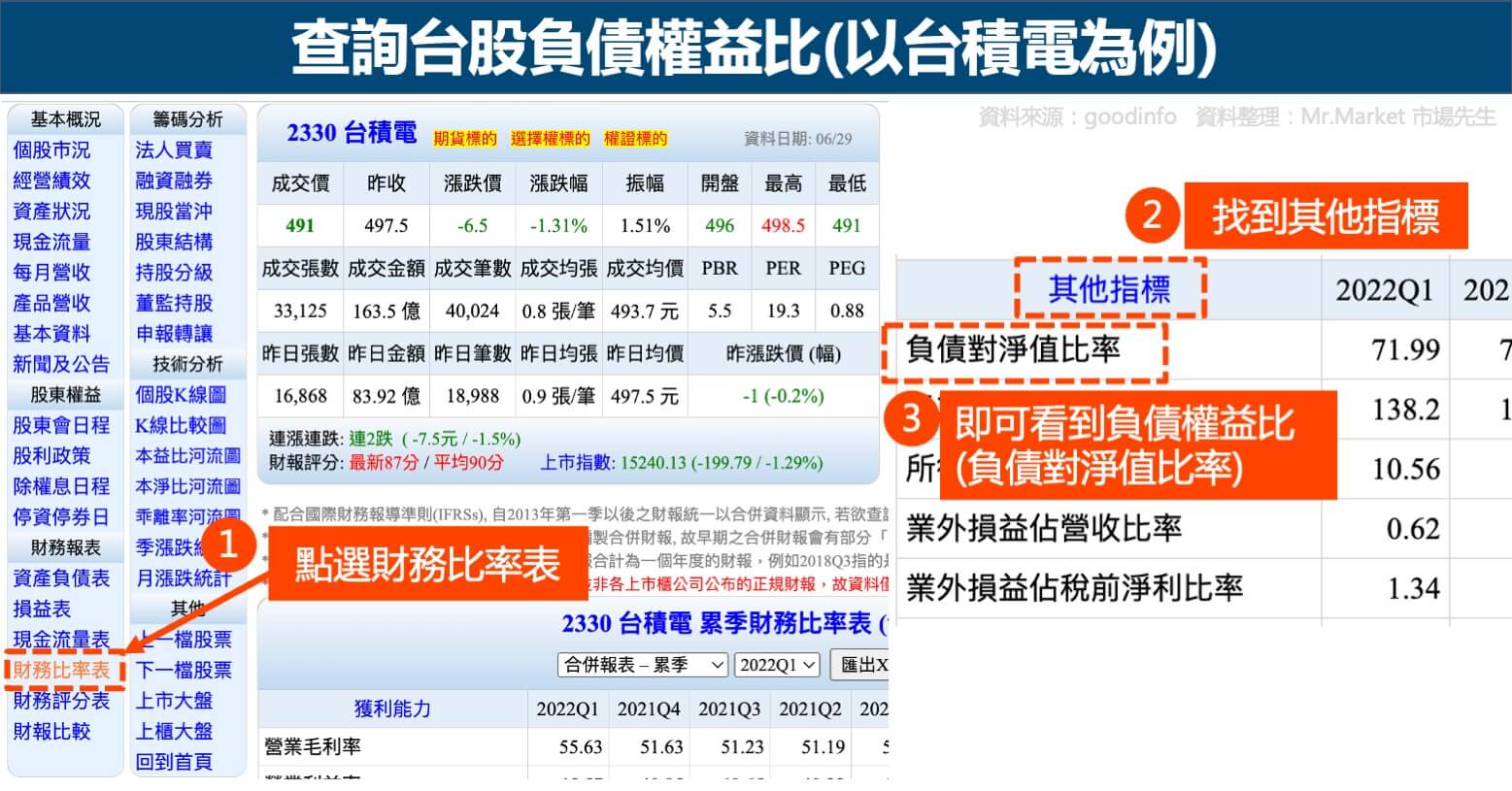Screen dimensions: 1512x791
Task: Click PBR value 5.5
Action: (x=720, y=311)
